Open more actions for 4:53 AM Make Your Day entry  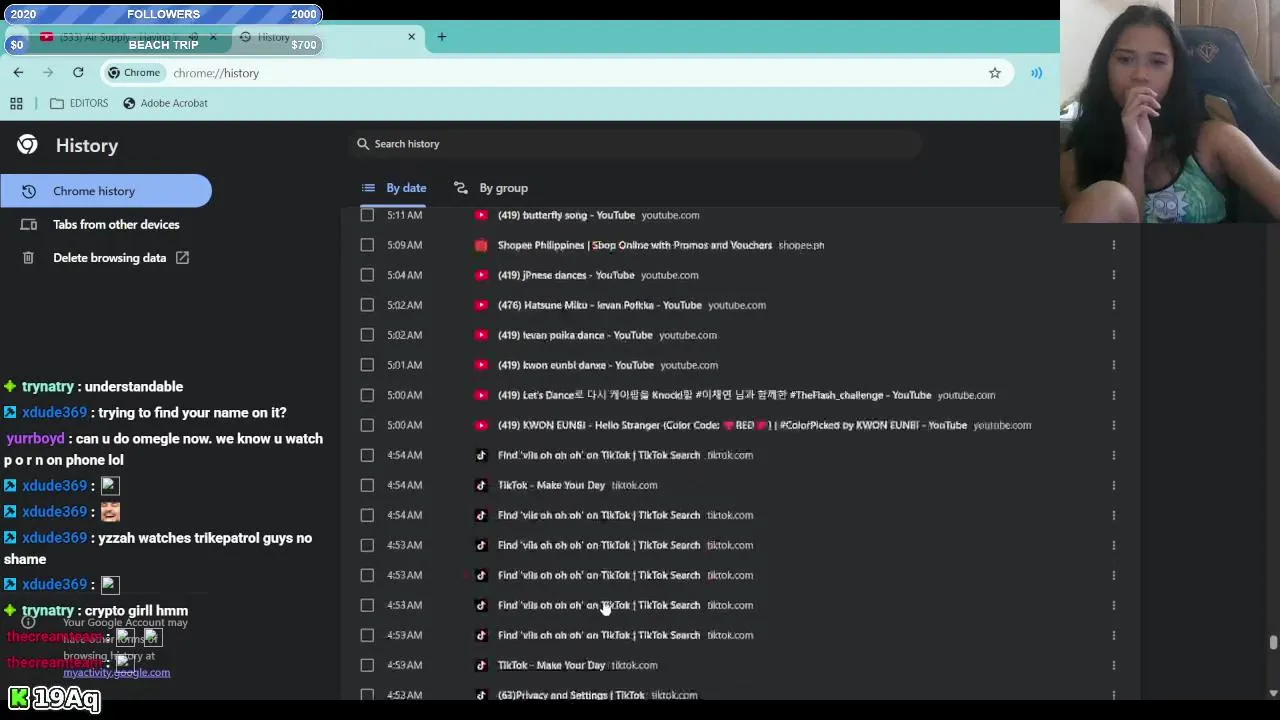click(1113, 665)
